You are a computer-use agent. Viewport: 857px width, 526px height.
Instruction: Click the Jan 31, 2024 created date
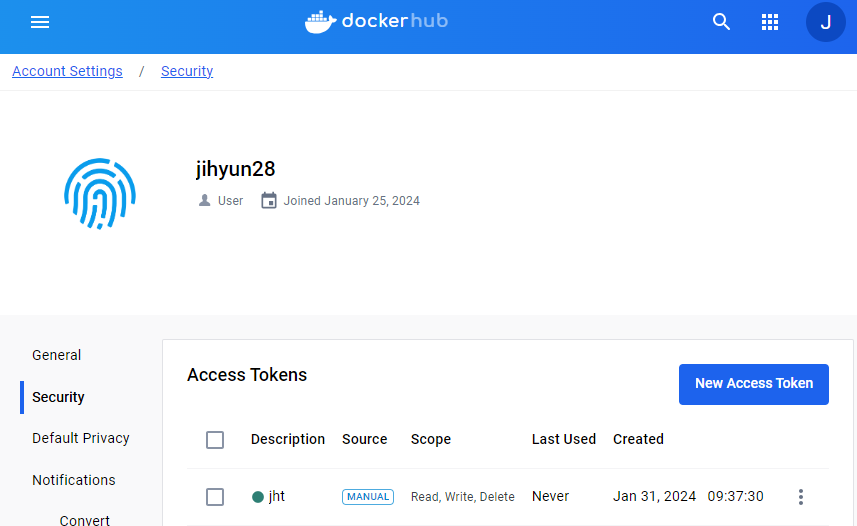654,496
